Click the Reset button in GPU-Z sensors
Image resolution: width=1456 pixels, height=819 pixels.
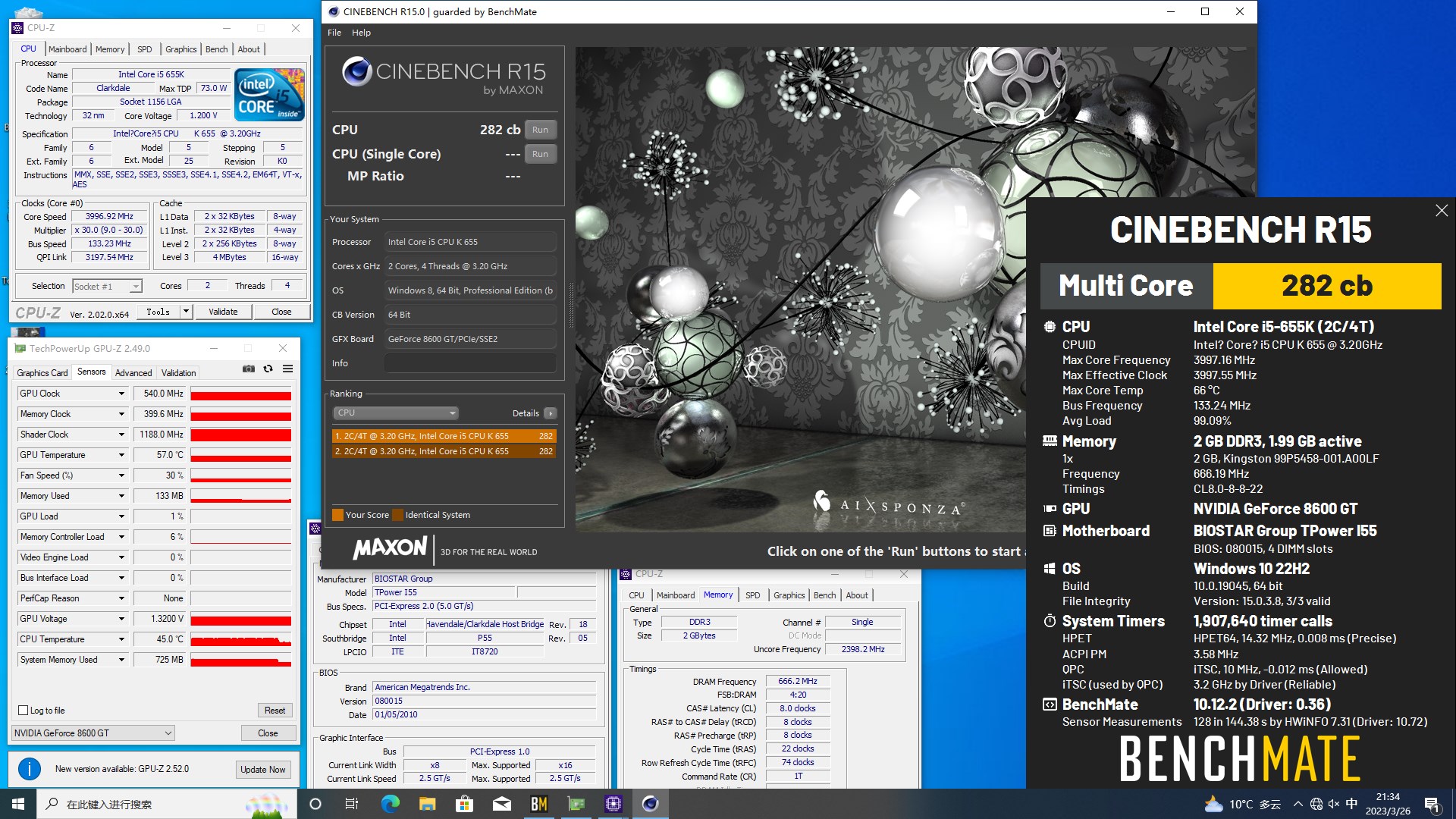pos(275,711)
